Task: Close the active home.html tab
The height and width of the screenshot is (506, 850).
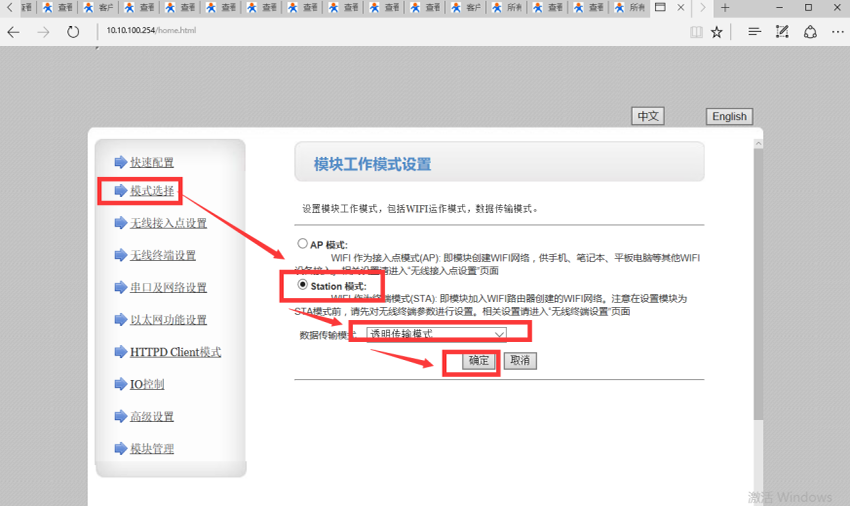Action: pos(681,8)
